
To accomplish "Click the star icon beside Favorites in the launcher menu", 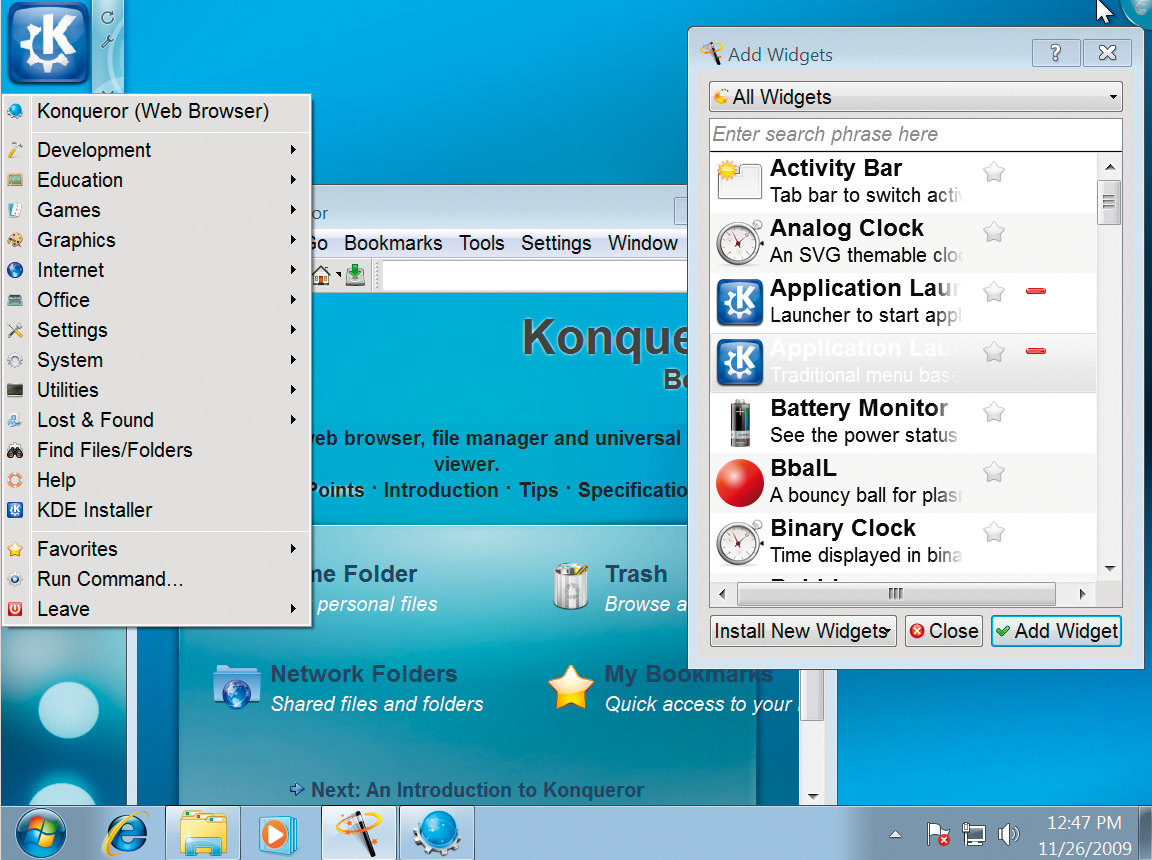I will pos(15,549).
